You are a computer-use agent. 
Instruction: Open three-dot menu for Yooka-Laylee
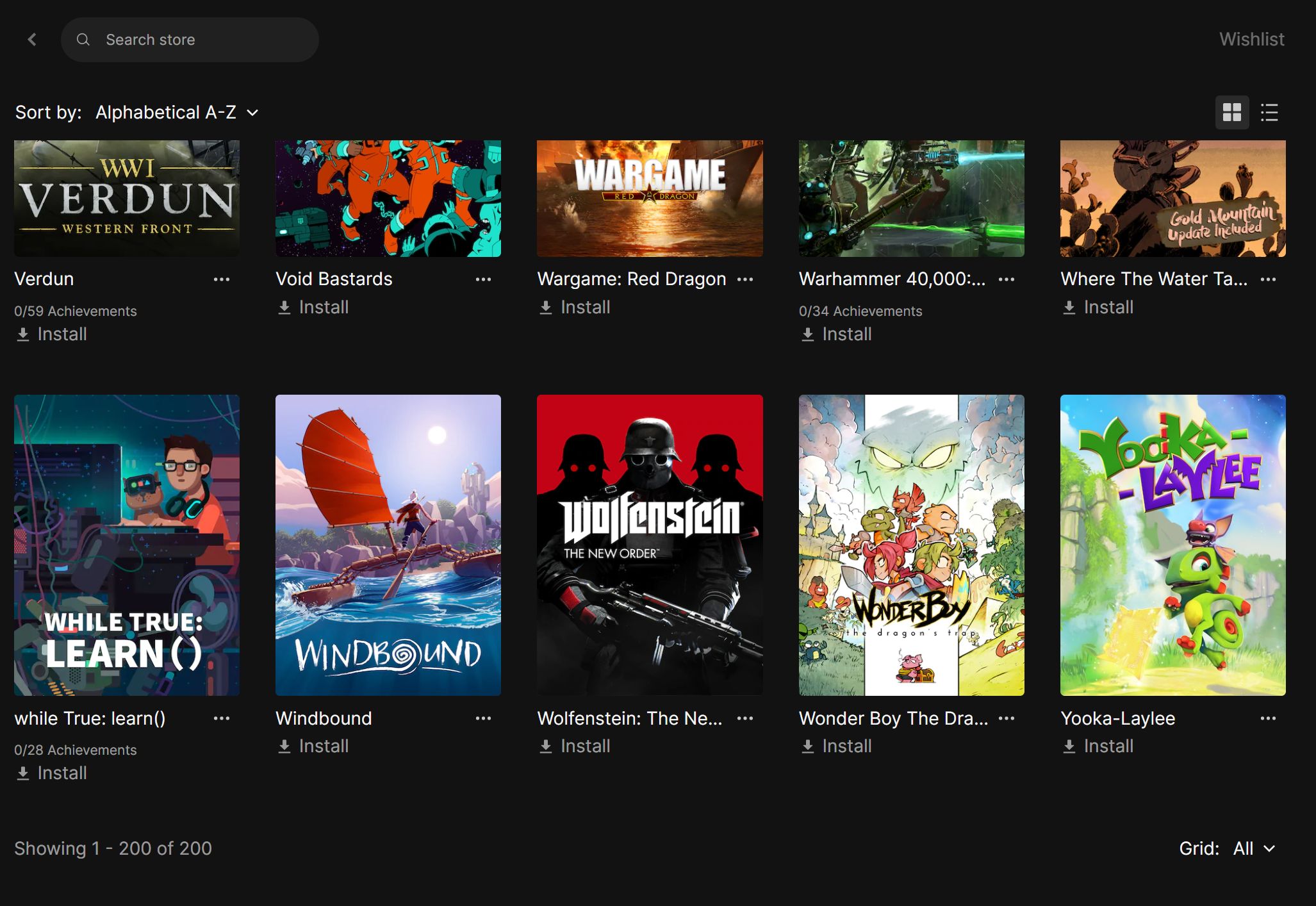point(1268,718)
